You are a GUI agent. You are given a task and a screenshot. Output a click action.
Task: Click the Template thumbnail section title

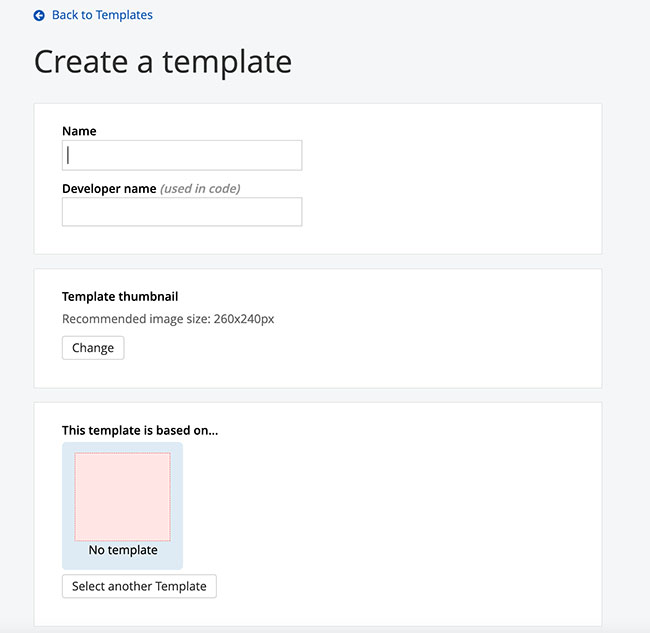120,296
